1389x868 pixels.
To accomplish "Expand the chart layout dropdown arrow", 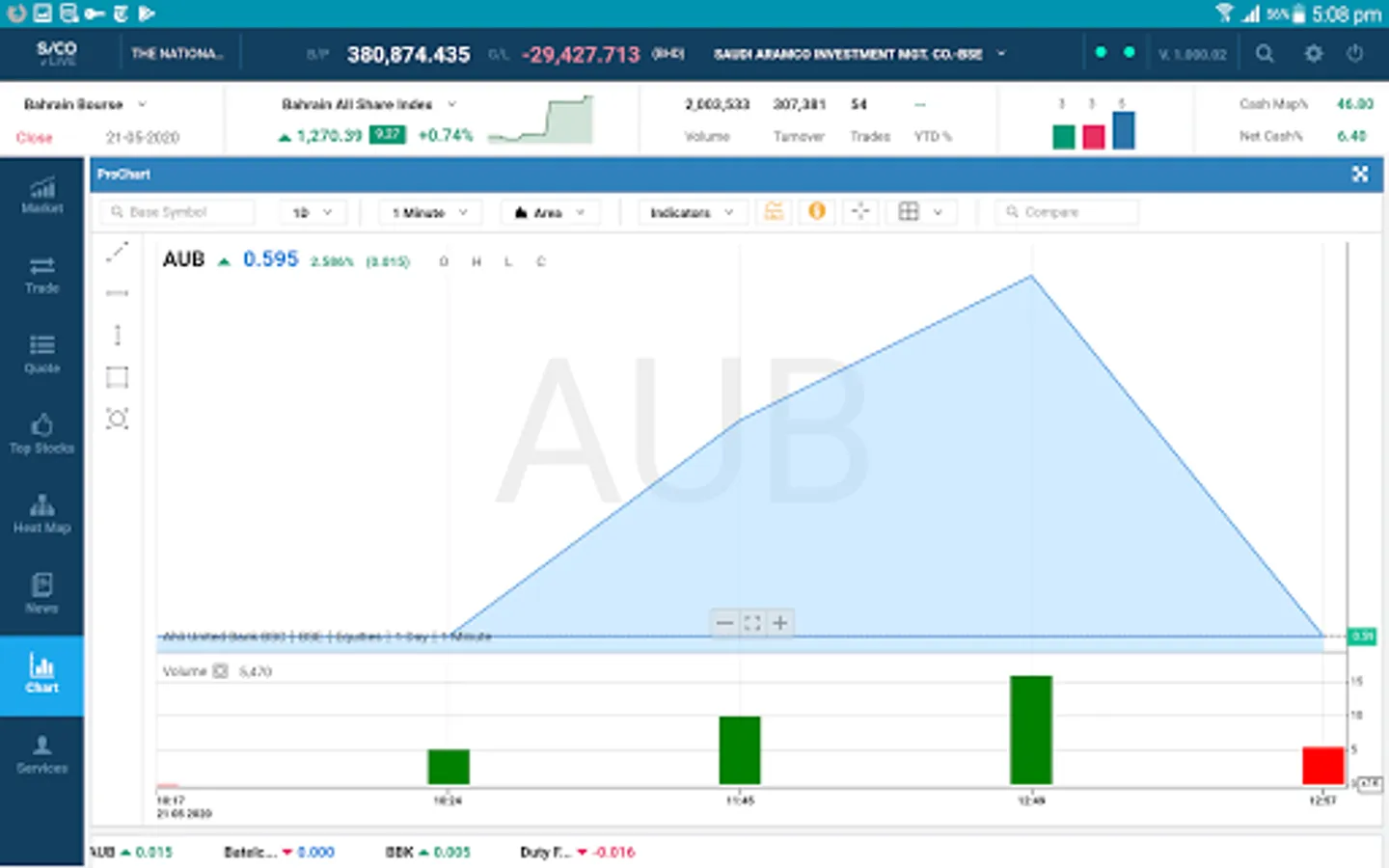I will [938, 212].
